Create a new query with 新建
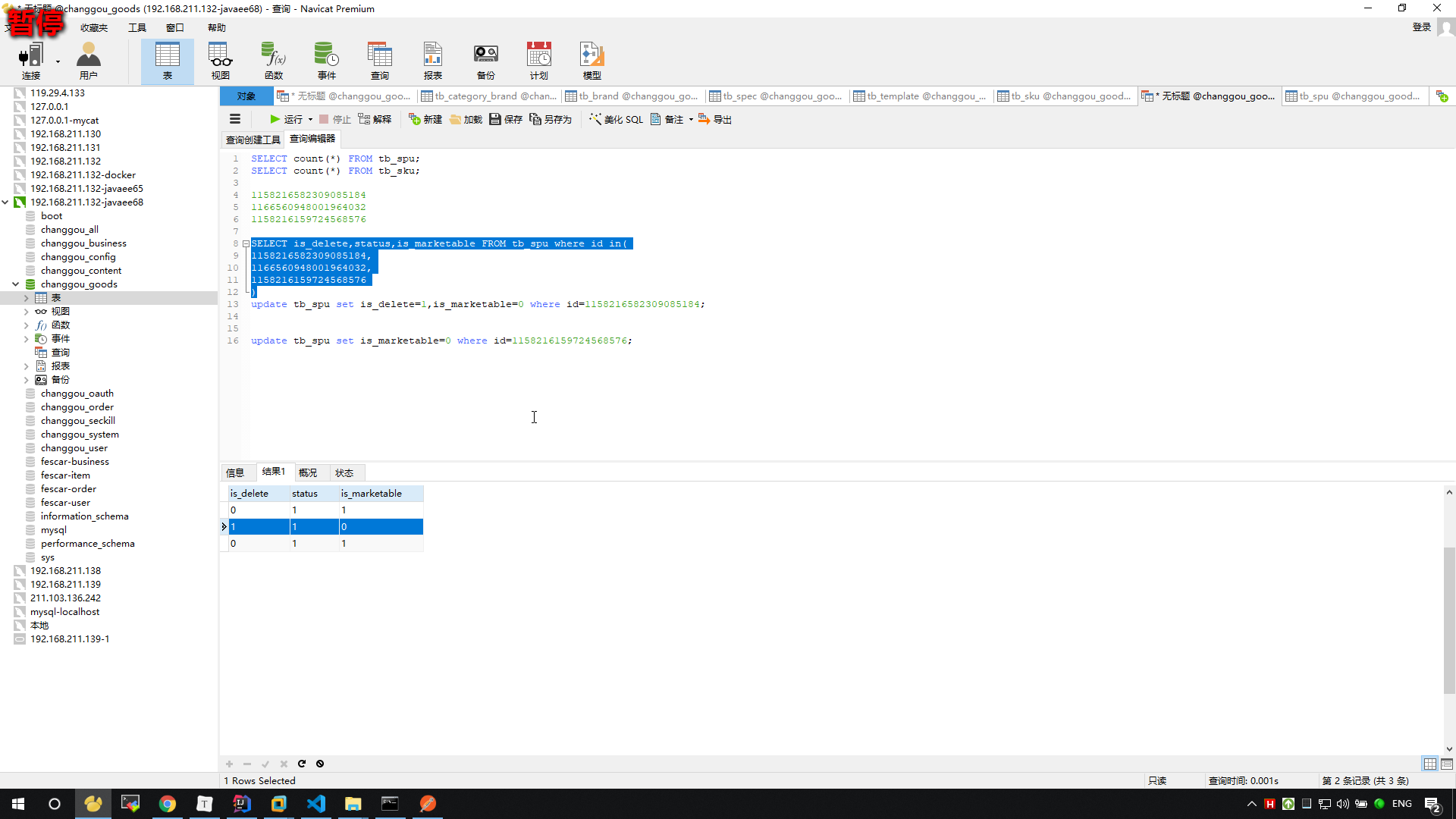The width and height of the screenshot is (1456, 819). 425,119
